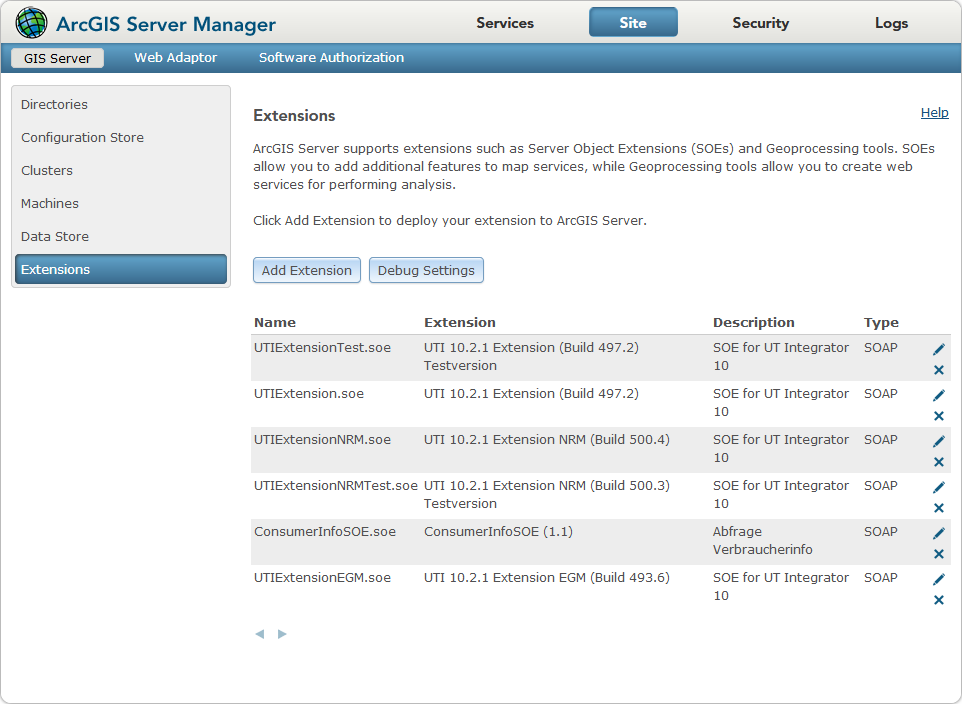
Task: Open the Services tab
Action: tap(505, 23)
